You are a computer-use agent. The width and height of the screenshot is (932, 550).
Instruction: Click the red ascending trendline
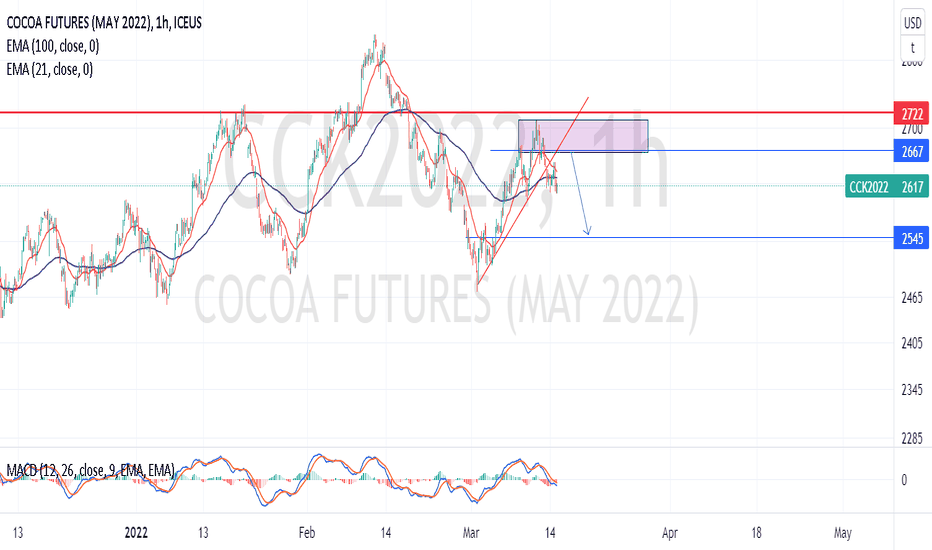[533, 194]
